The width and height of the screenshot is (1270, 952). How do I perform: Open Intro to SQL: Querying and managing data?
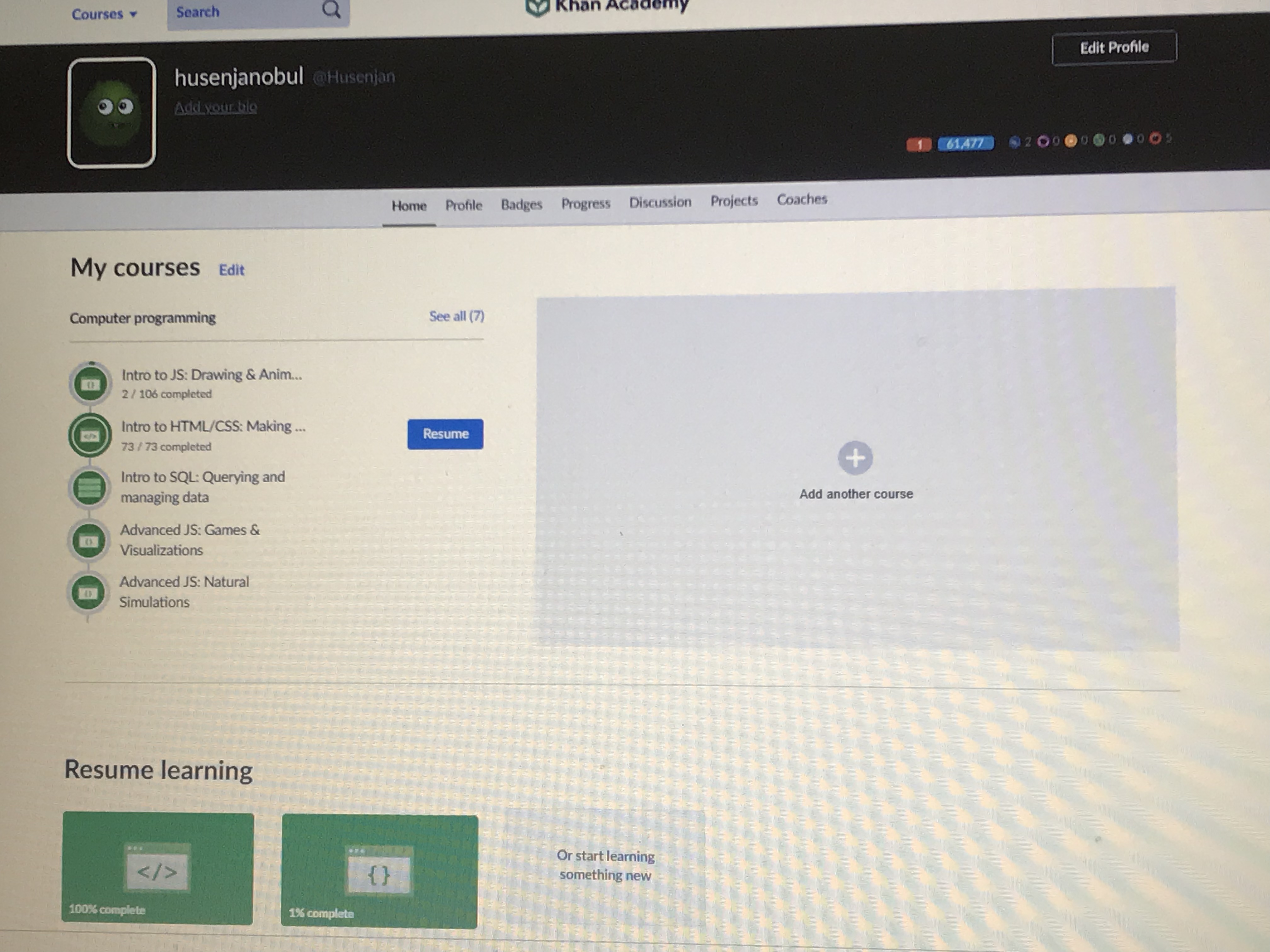[x=203, y=487]
